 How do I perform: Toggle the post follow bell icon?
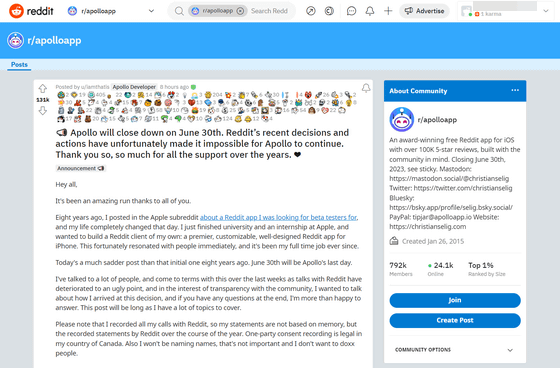(366, 88)
